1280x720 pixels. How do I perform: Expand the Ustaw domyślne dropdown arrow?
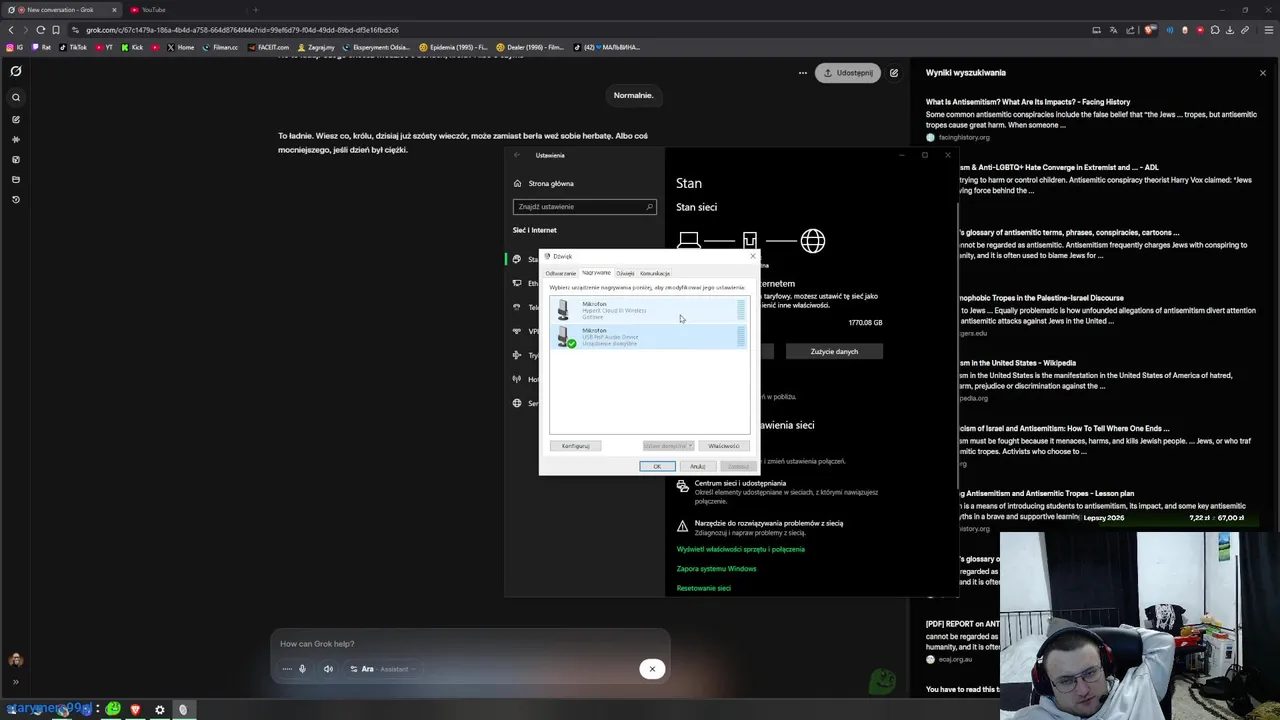[x=690, y=446]
